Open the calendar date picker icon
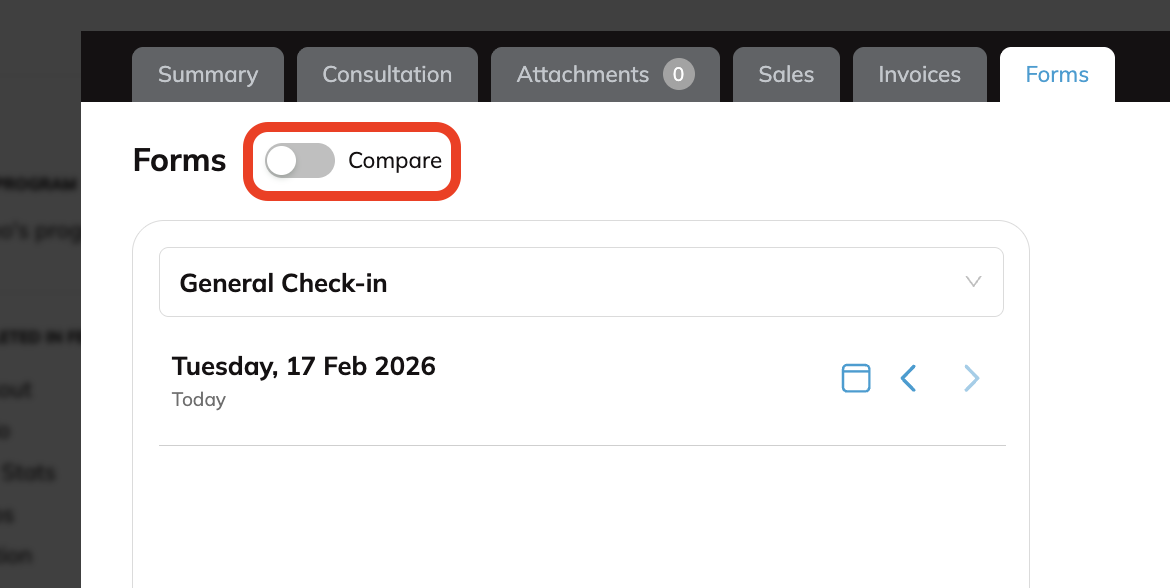This screenshot has width=1170, height=588. click(856, 378)
